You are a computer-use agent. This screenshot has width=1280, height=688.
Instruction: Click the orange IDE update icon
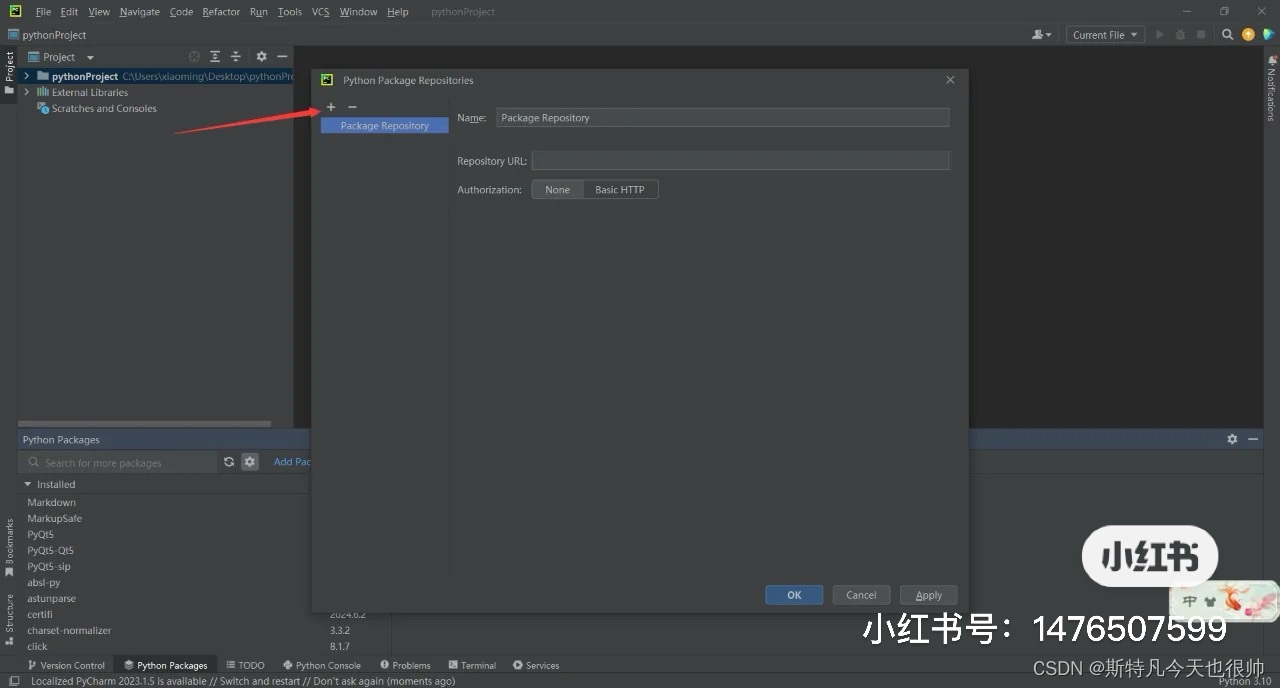click(x=1248, y=35)
